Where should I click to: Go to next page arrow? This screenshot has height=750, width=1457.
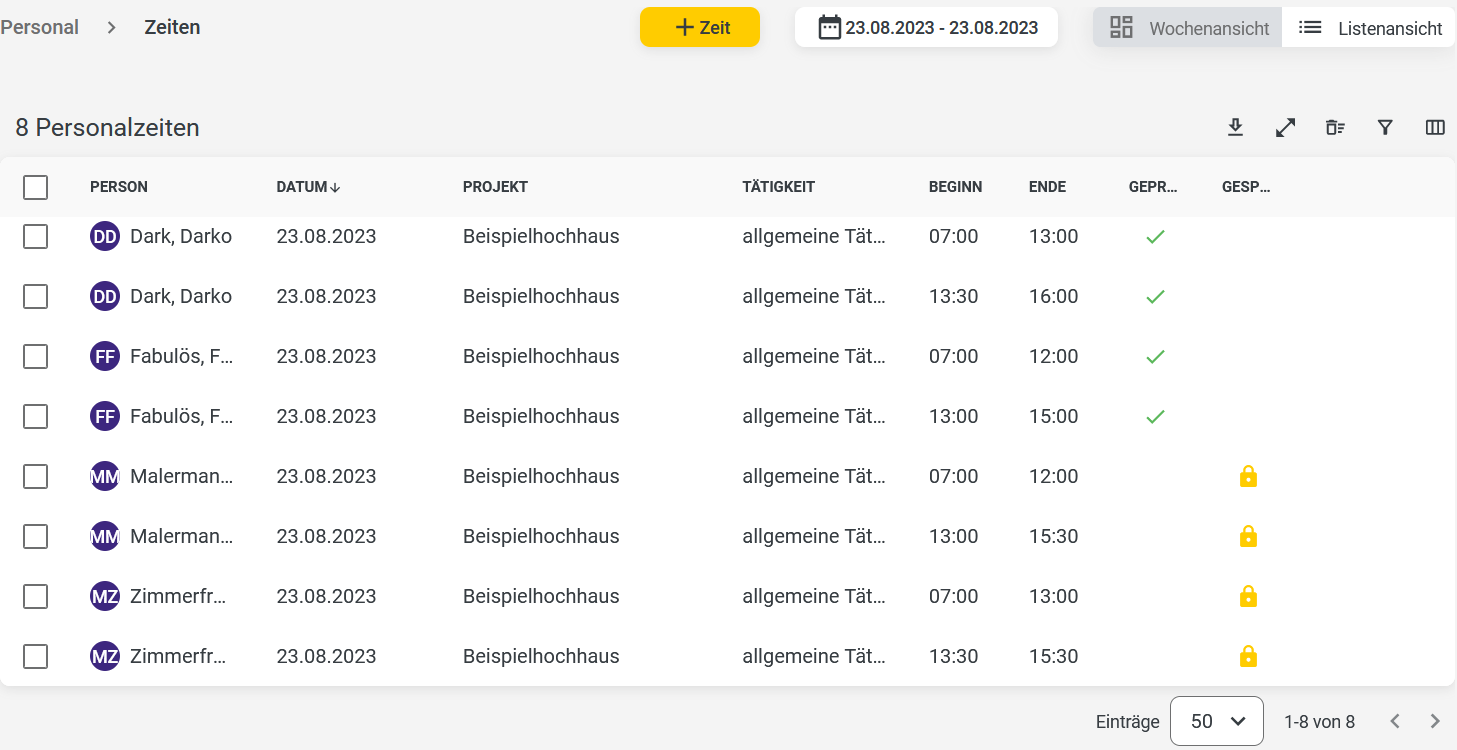click(1435, 721)
